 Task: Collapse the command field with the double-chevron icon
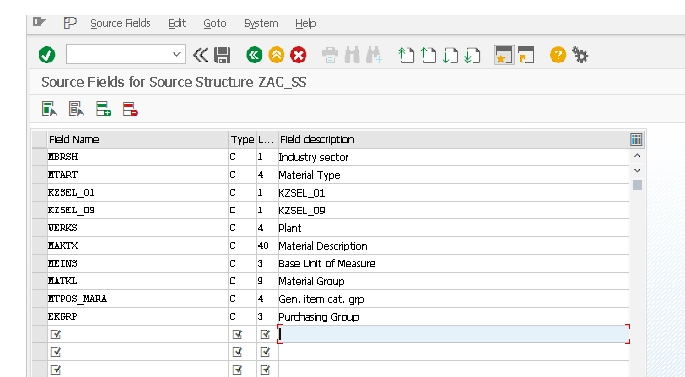tap(200, 55)
